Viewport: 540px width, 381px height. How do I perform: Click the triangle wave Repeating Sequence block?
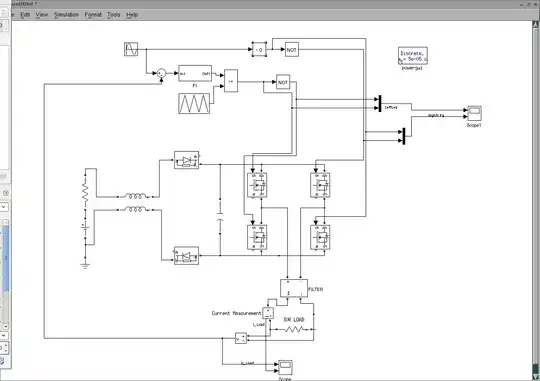194,104
